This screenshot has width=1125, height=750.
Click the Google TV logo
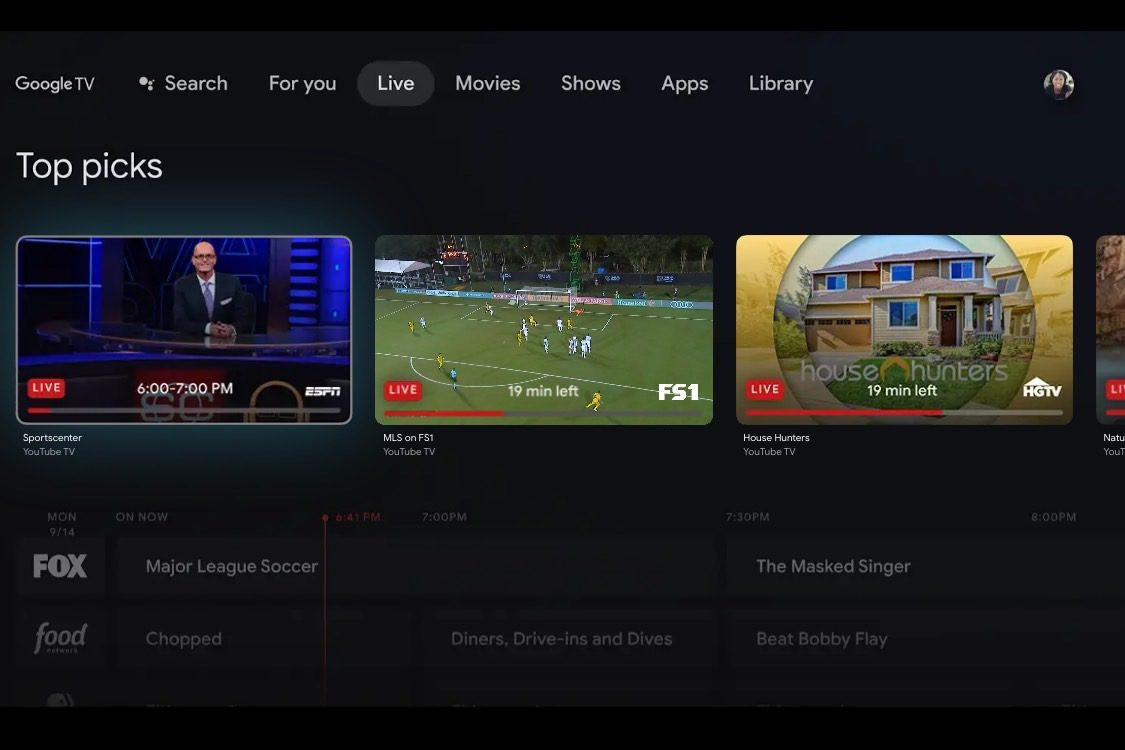coord(55,84)
